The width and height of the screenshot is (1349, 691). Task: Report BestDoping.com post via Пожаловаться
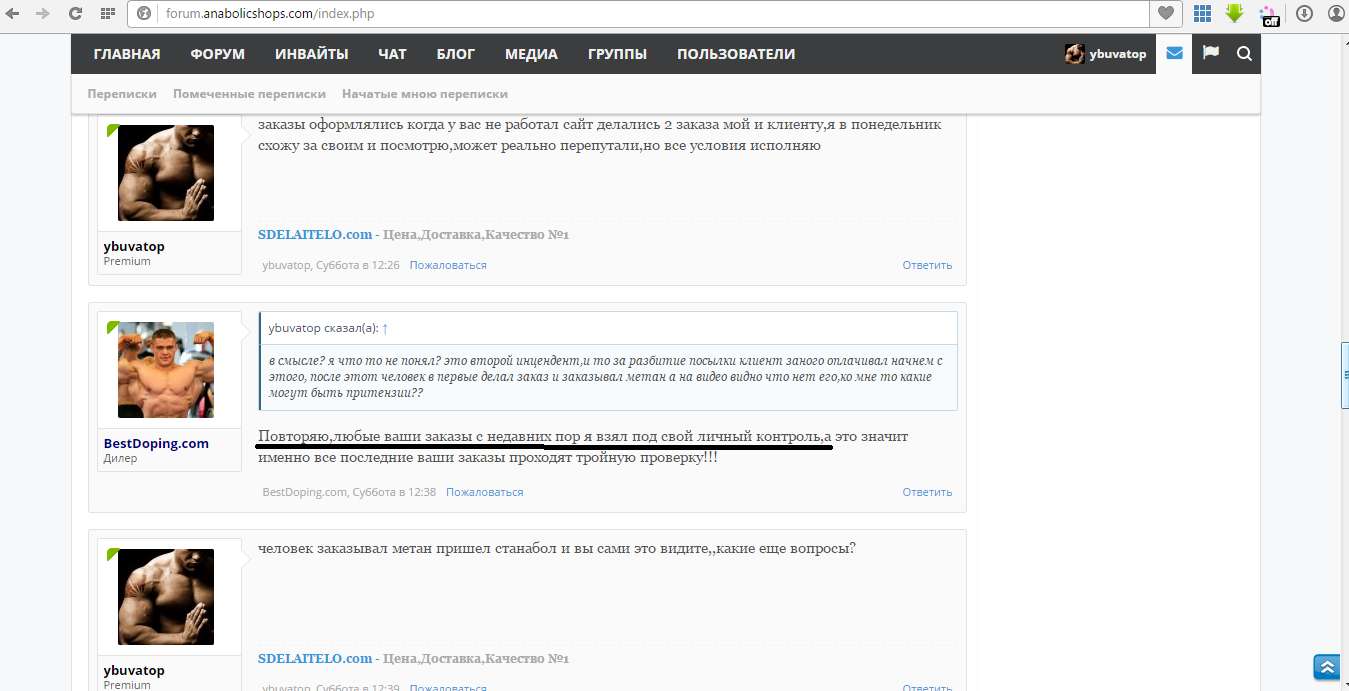point(484,492)
